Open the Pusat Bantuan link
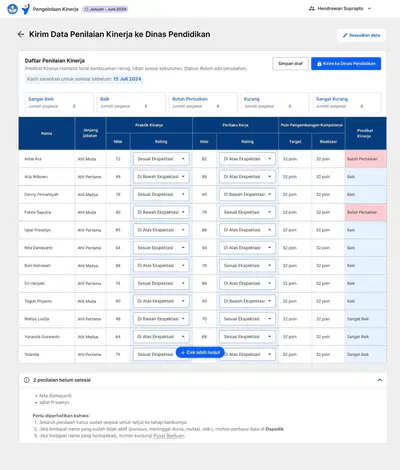 (x=169, y=436)
